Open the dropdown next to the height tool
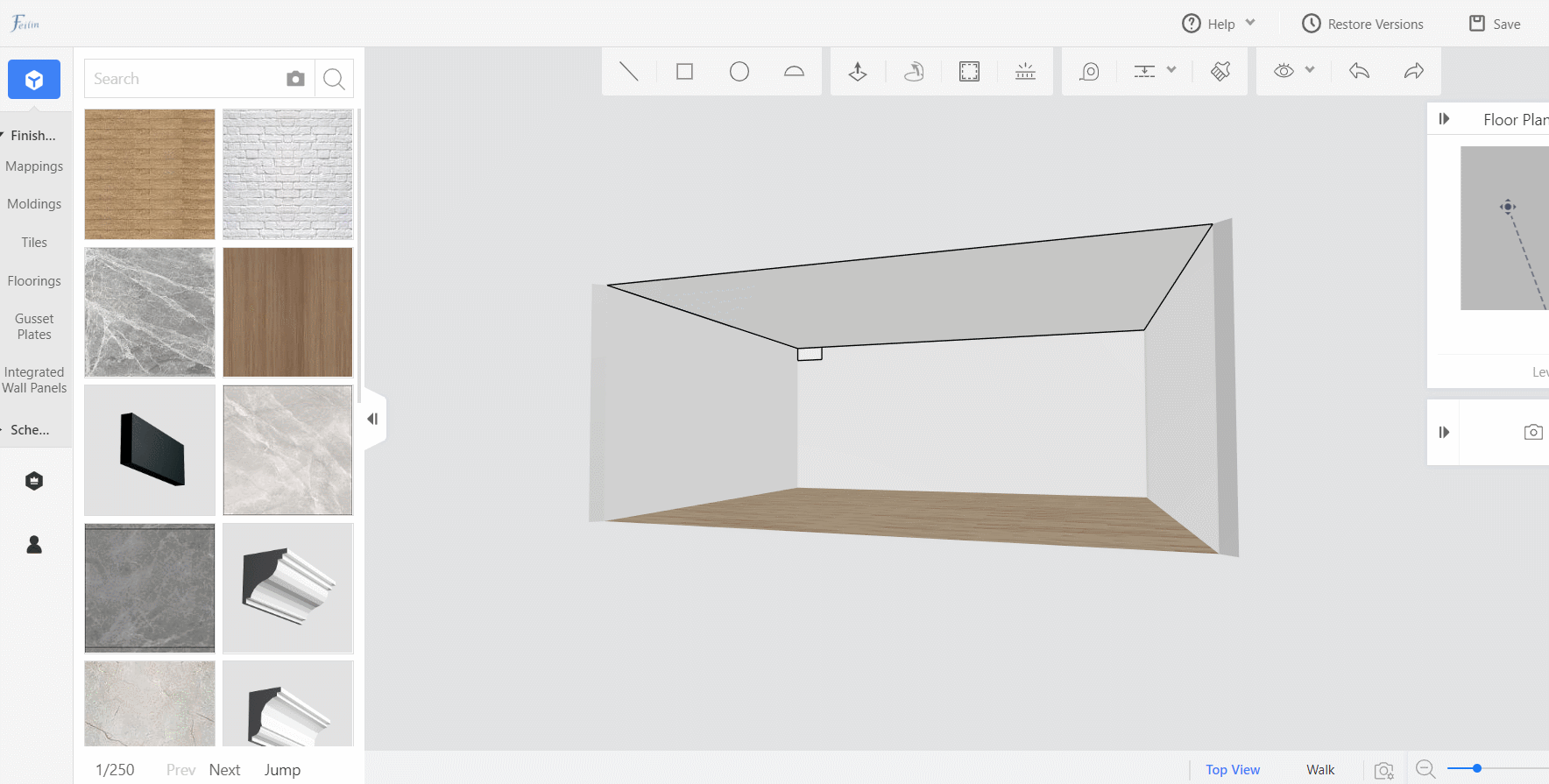 pyautogui.click(x=1171, y=70)
